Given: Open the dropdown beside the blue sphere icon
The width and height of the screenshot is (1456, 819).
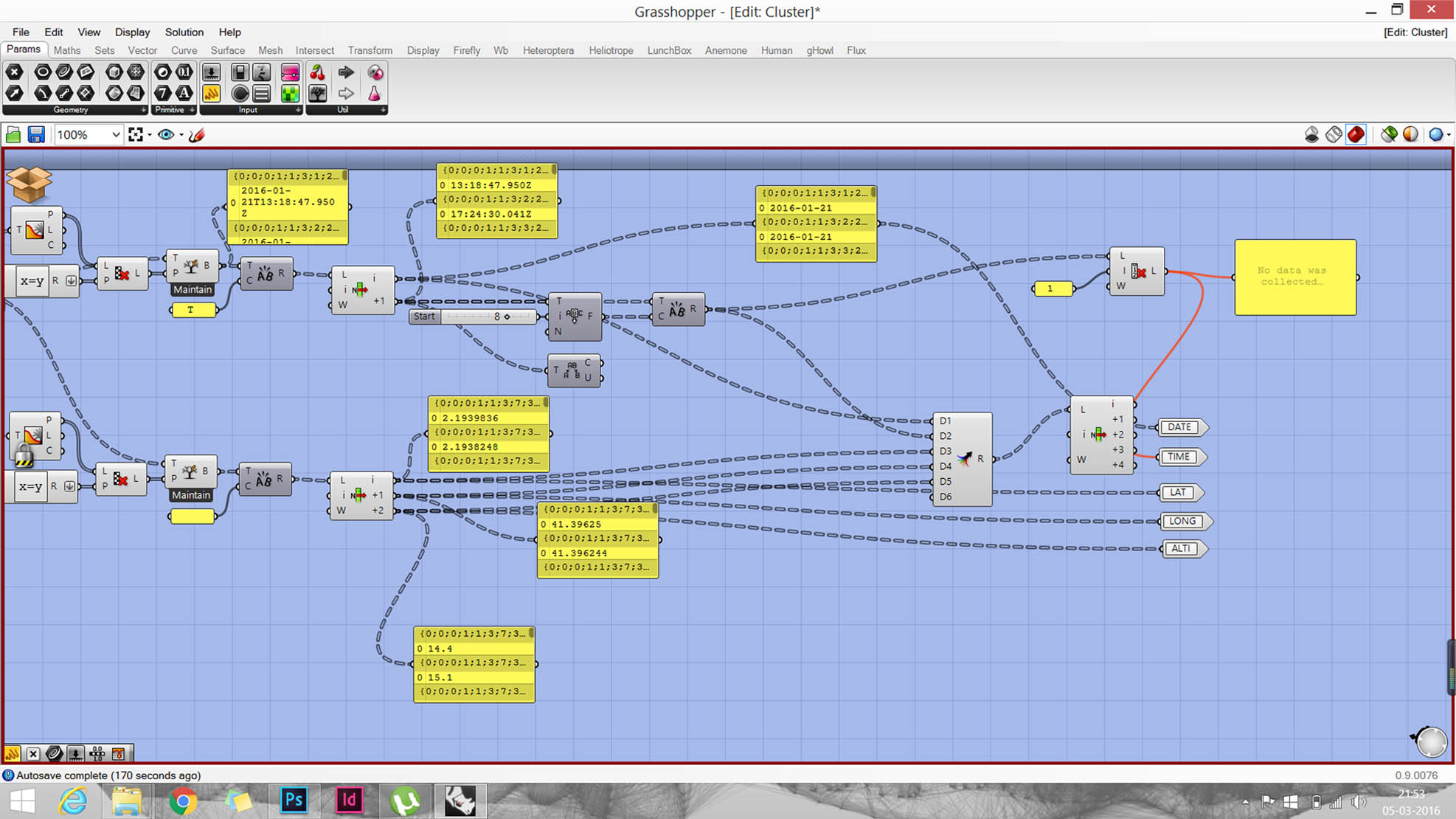Looking at the screenshot, I should click(x=1448, y=135).
